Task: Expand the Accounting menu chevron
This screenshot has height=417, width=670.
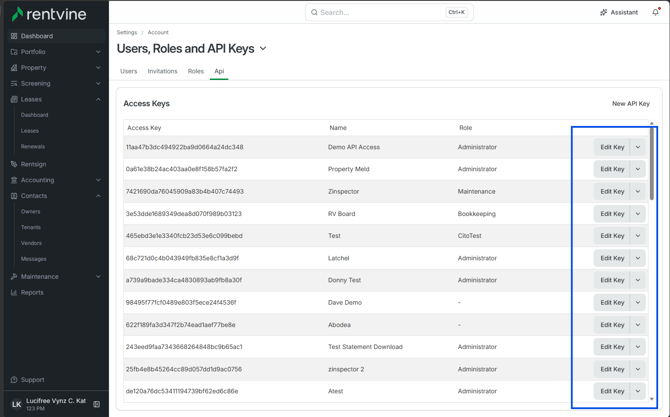Action: [98, 180]
